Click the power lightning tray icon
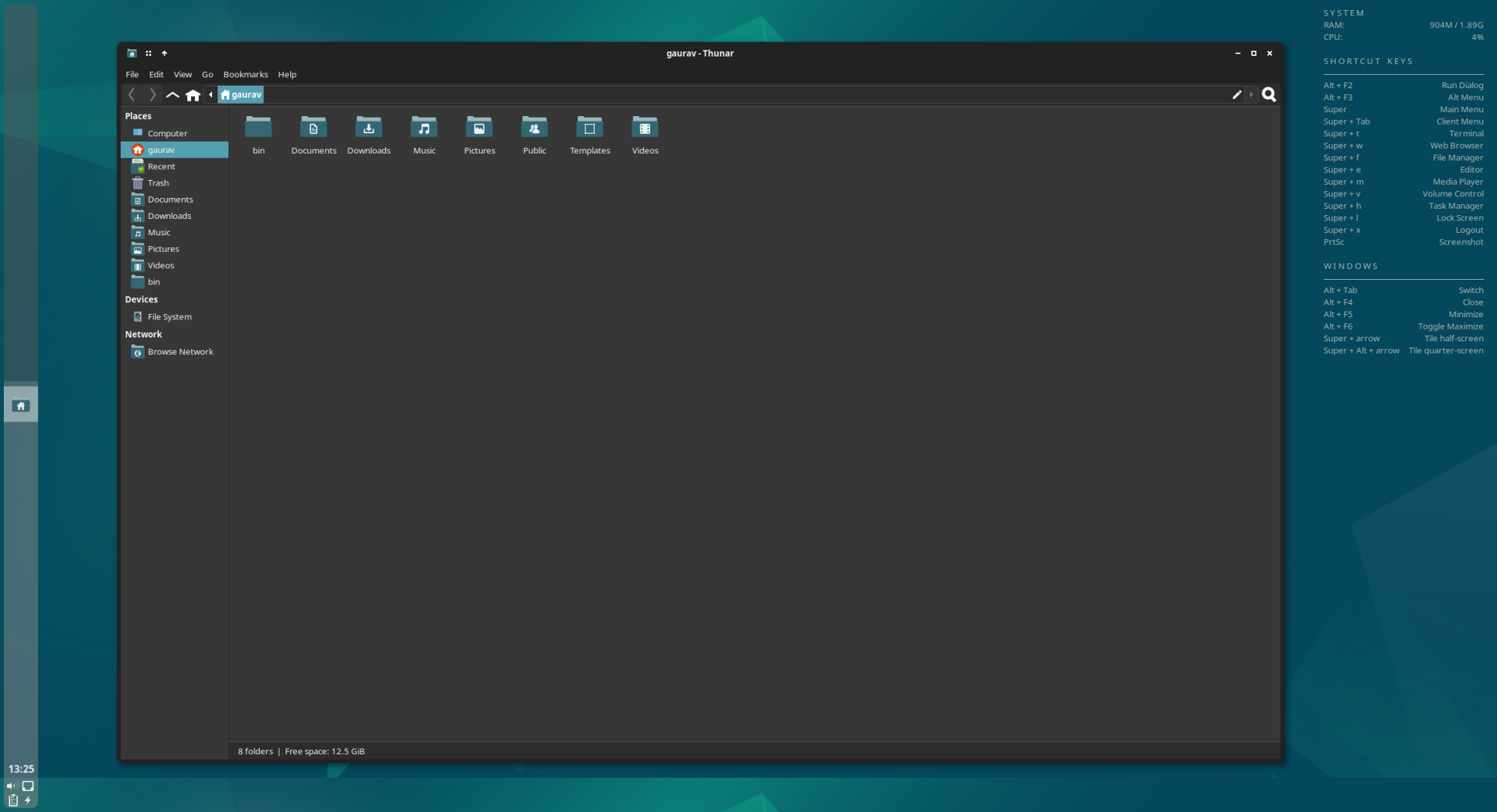Image resolution: width=1497 pixels, height=812 pixels. (x=28, y=800)
